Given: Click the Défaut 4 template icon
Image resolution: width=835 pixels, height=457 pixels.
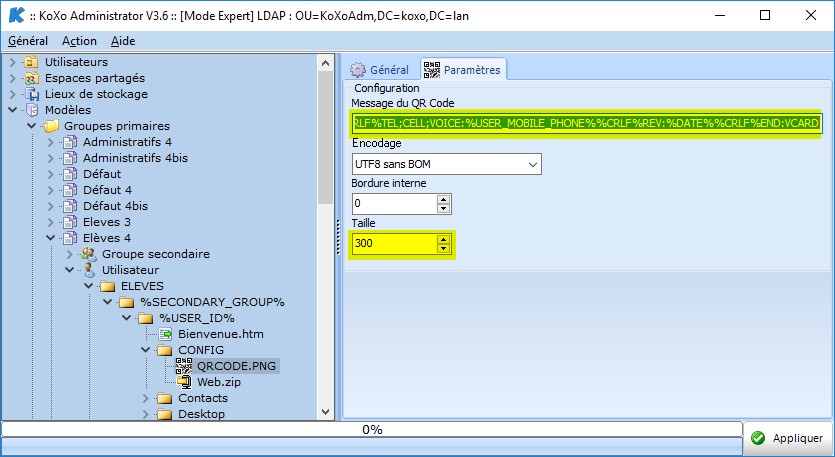Looking at the screenshot, I should click(x=70, y=190).
